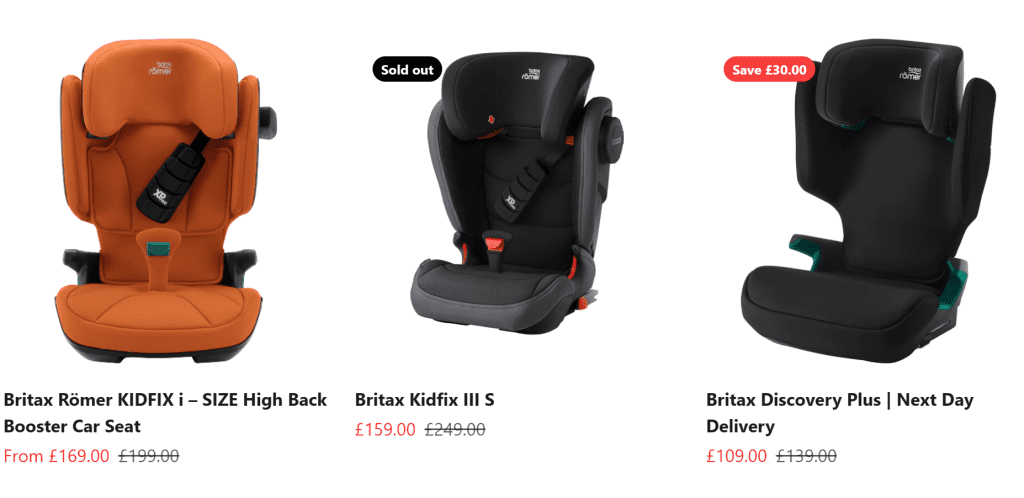
Task: Click the black Sold out badge
Action: click(x=408, y=70)
